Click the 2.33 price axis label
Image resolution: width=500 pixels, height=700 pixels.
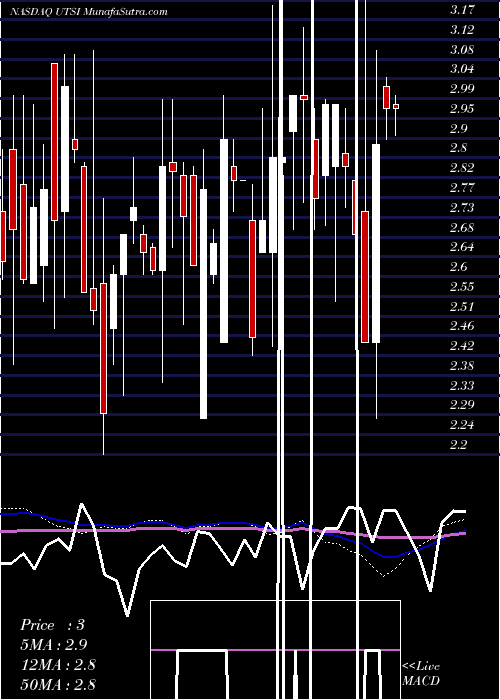pos(462,385)
